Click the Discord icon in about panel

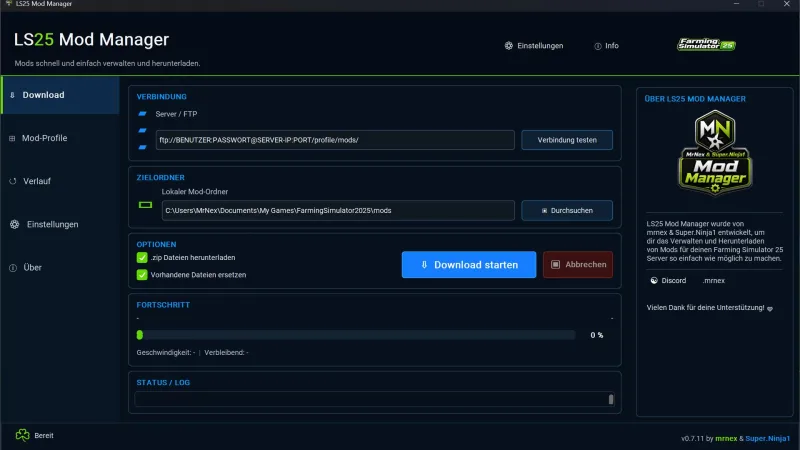pyautogui.click(x=654, y=281)
